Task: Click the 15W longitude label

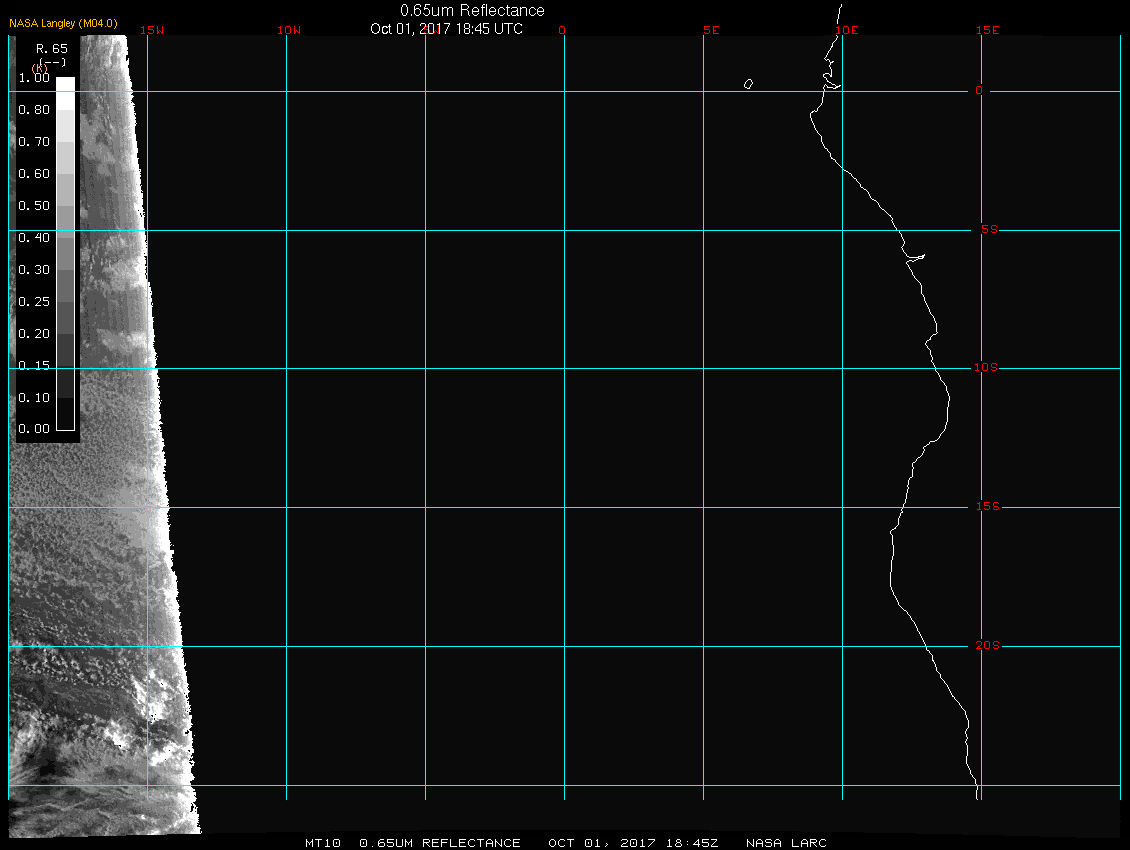Action: tap(151, 30)
